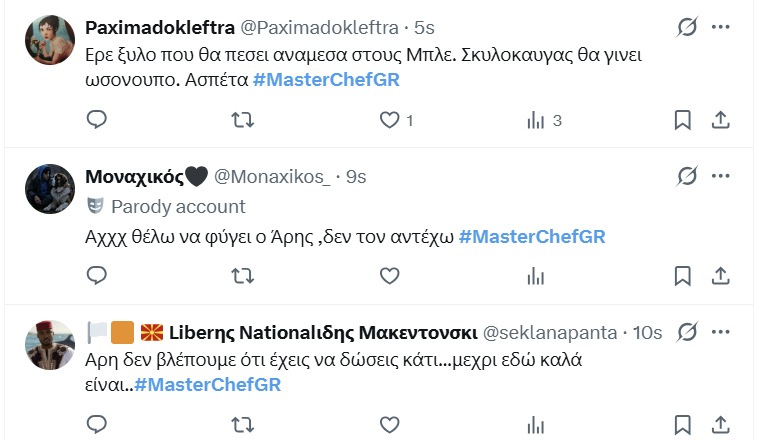Open #MasterChefGR hashtag in Paximadokleftra's tweet
Screen dimensions: 768x440
click(x=326, y=80)
